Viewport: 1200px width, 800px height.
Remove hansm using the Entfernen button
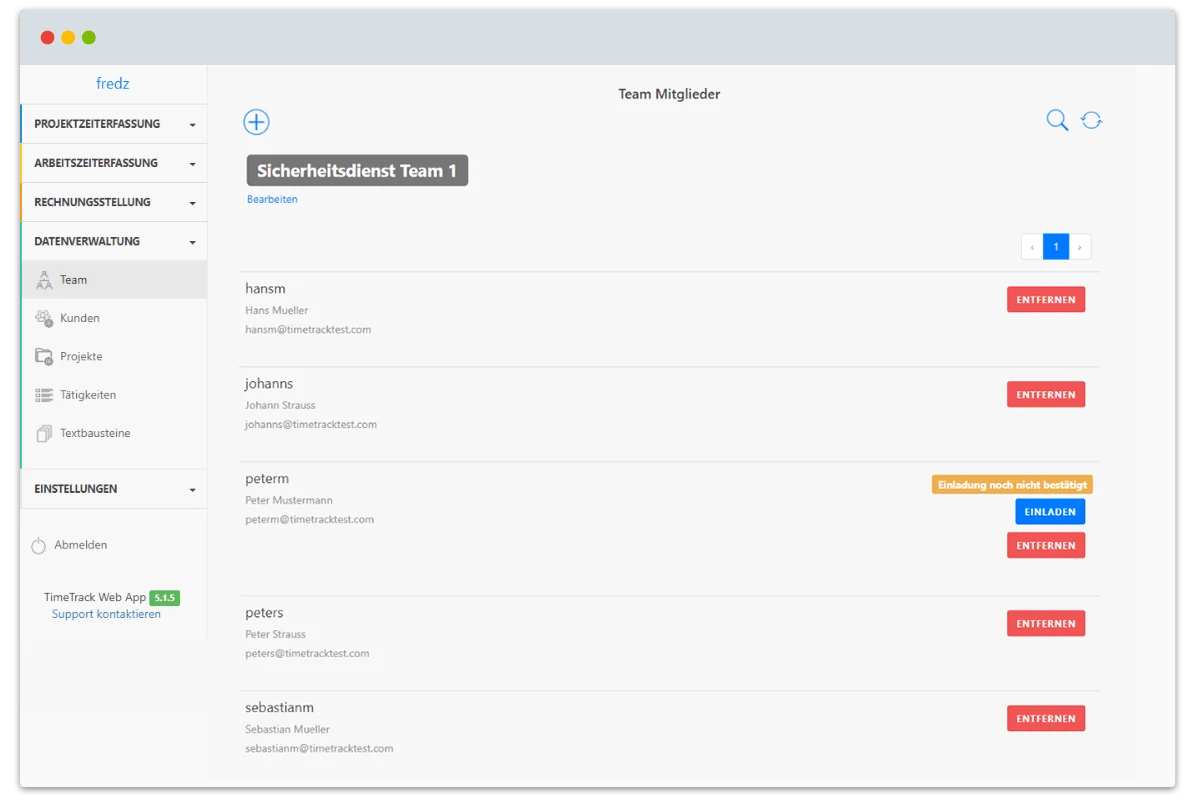[1045, 299]
